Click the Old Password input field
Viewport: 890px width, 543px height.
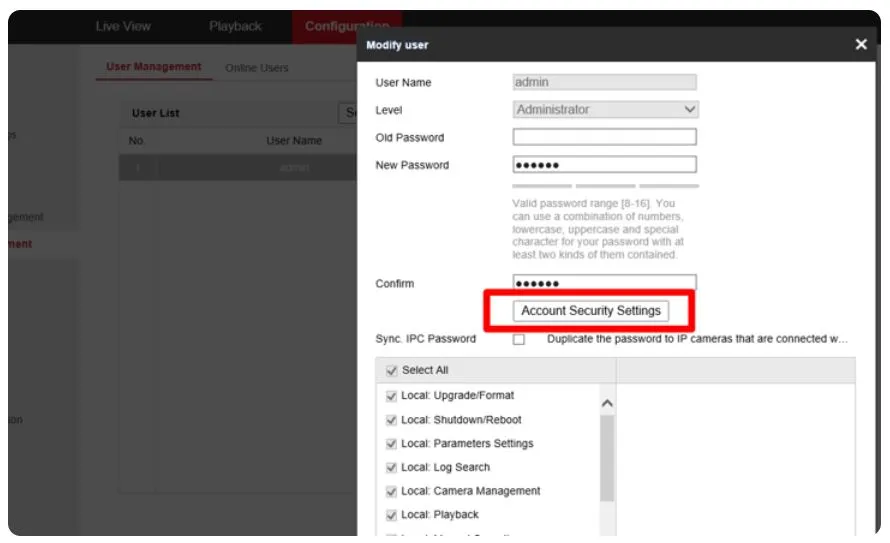(x=604, y=138)
